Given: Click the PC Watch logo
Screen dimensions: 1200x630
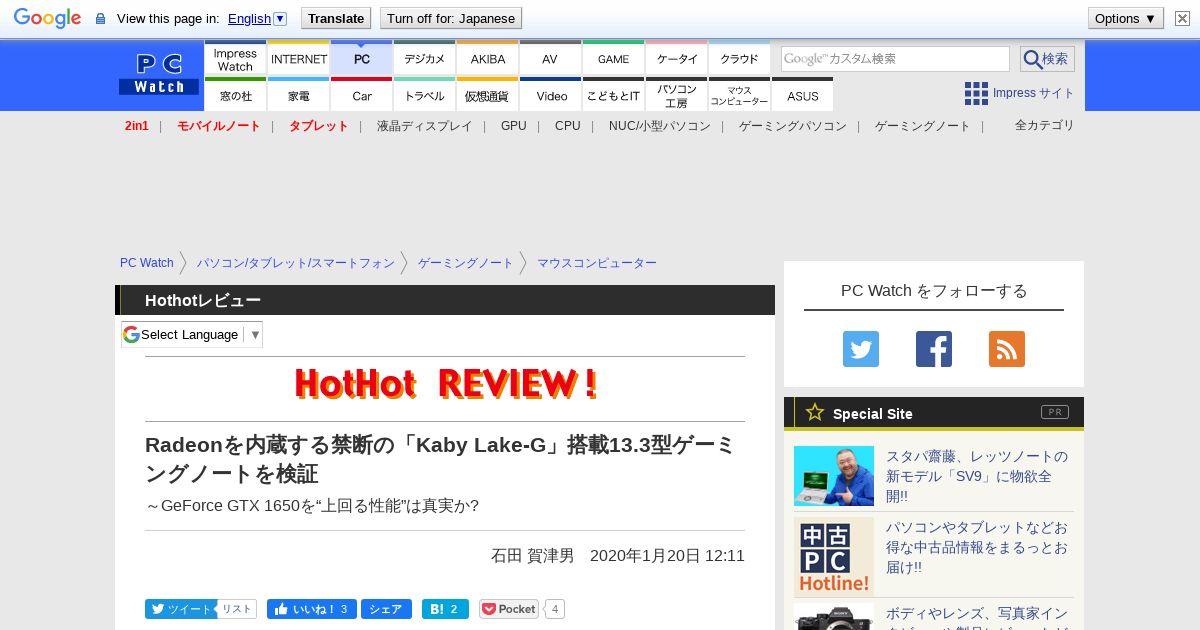Looking at the screenshot, I should (x=159, y=74).
